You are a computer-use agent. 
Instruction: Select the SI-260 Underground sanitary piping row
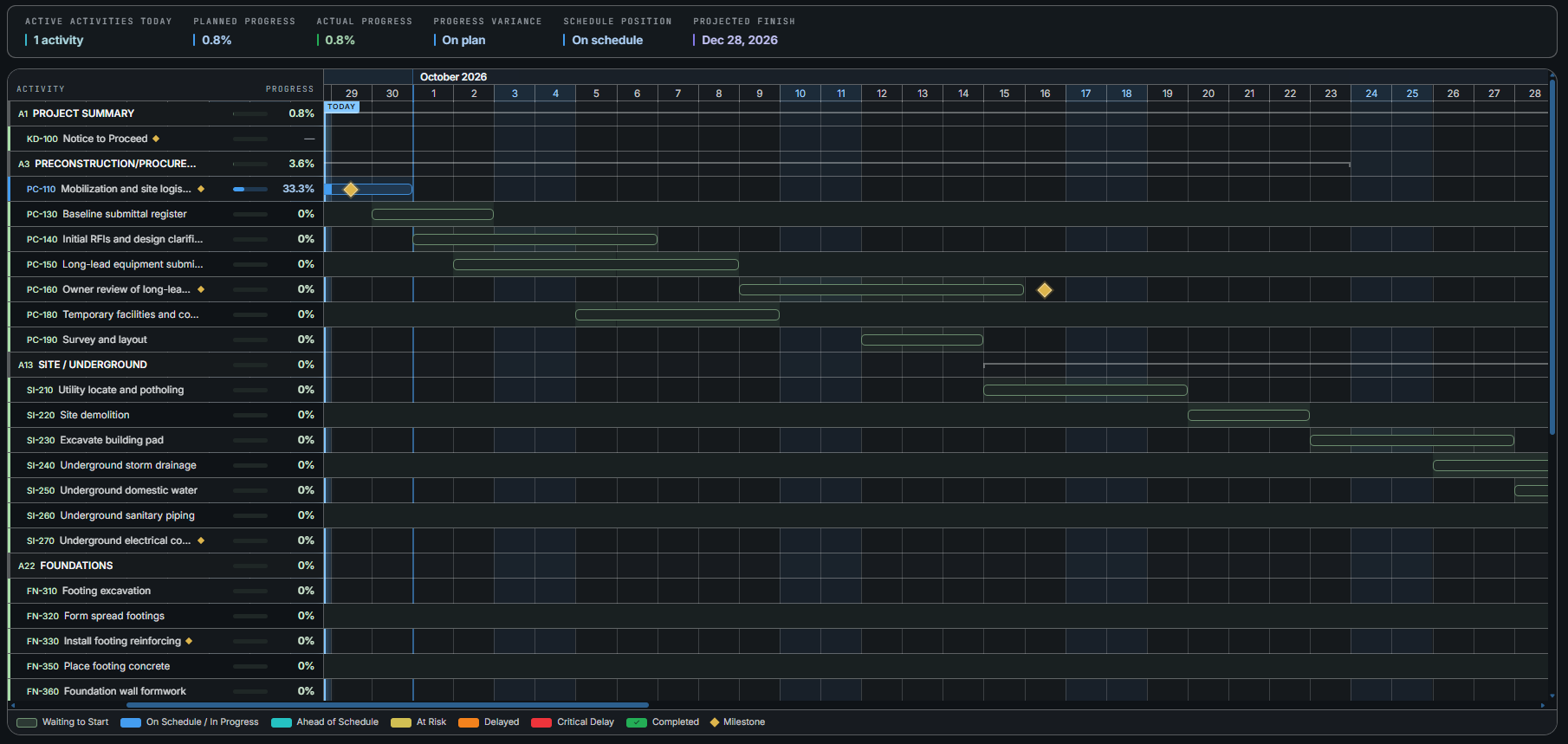(x=165, y=515)
